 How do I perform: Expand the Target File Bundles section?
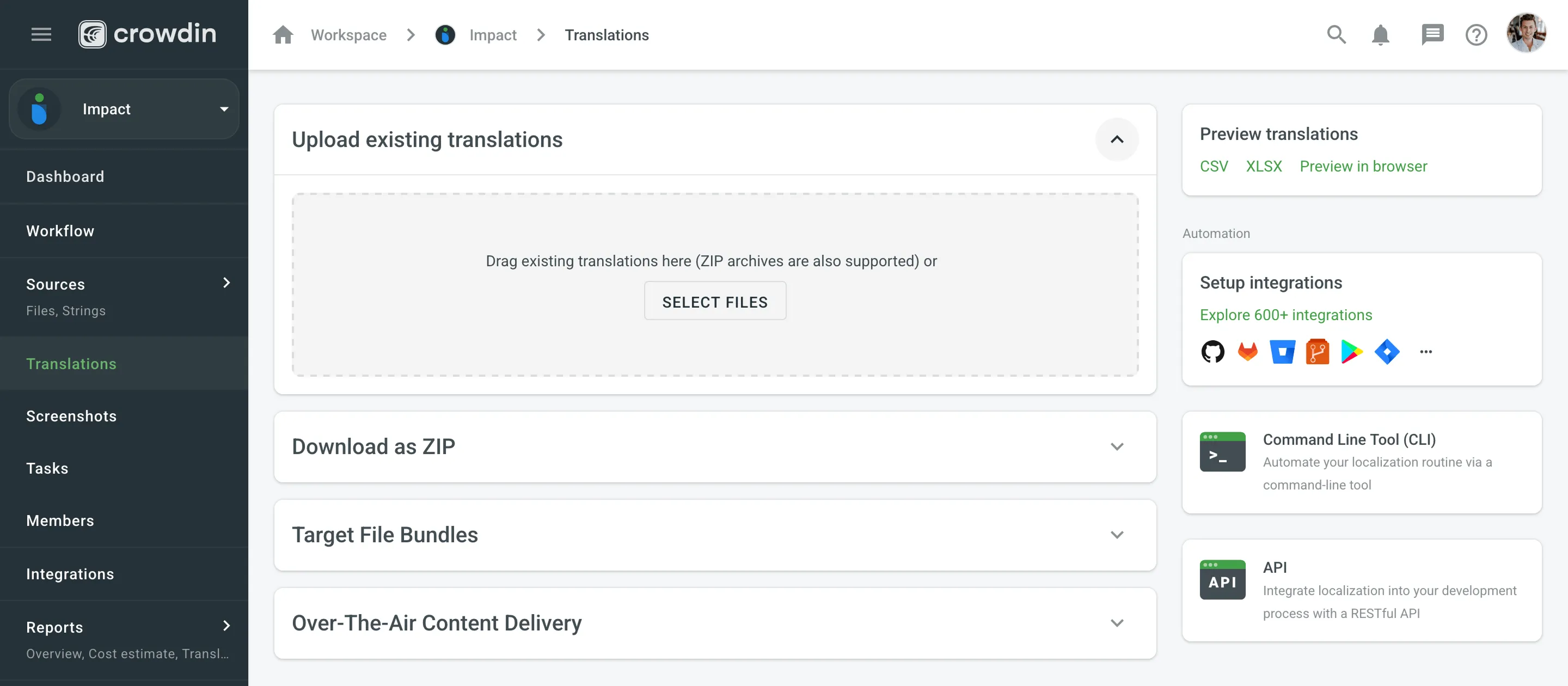coord(1117,535)
